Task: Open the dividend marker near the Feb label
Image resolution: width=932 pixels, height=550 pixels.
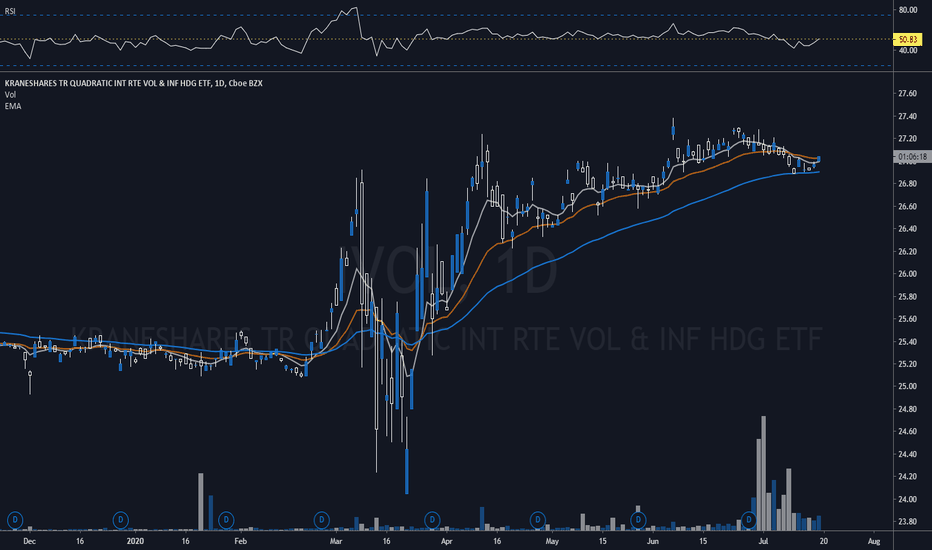Action: (x=226, y=520)
